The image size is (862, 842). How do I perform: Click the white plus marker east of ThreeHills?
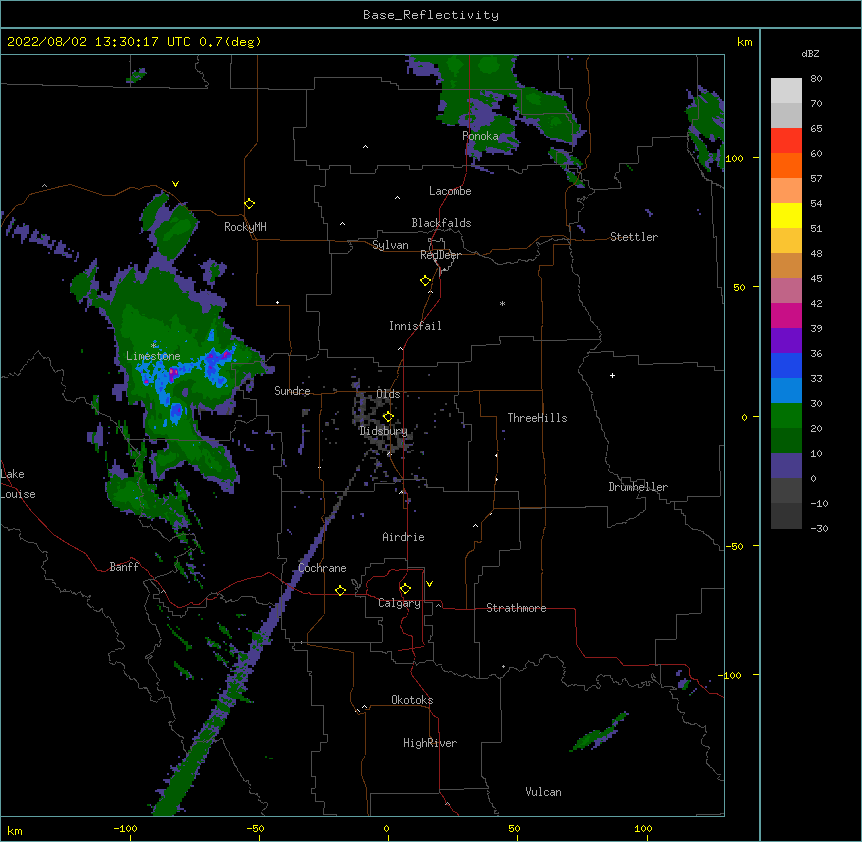point(612,375)
